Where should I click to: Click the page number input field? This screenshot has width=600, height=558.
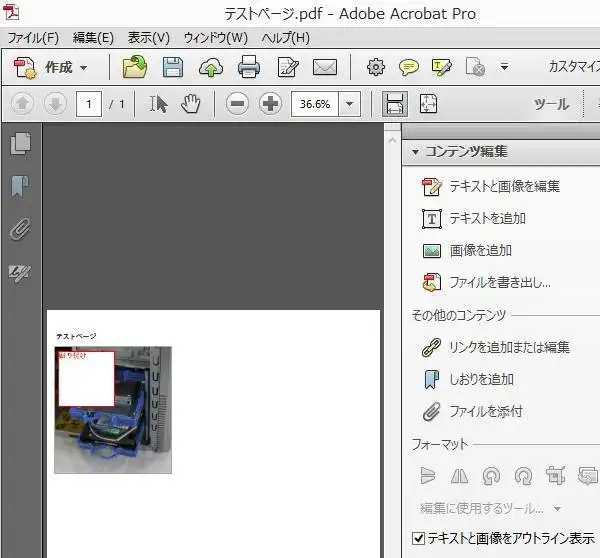(x=89, y=104)
